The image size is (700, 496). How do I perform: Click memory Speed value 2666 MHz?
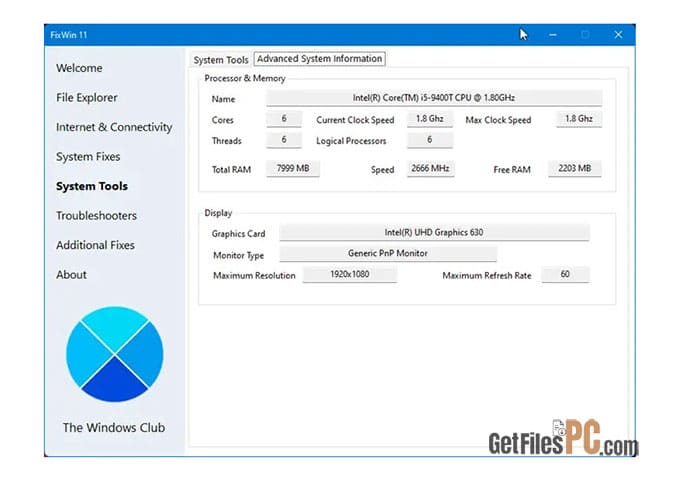click(x=430, y=168)
